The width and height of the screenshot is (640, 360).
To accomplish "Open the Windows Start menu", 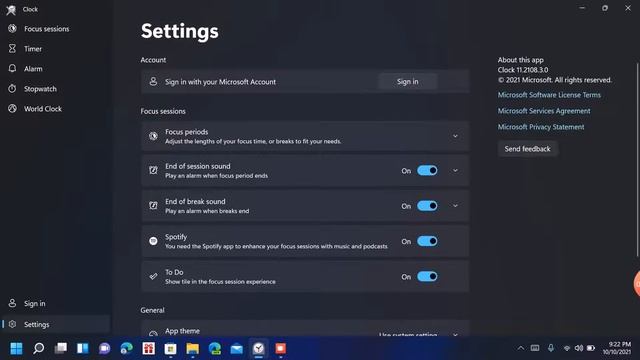I will pos(16,349).
